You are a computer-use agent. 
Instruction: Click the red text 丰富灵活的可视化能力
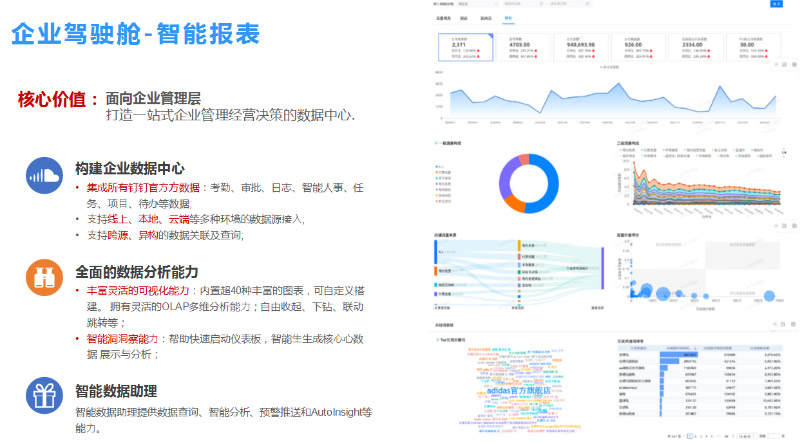tap(138, 290)
